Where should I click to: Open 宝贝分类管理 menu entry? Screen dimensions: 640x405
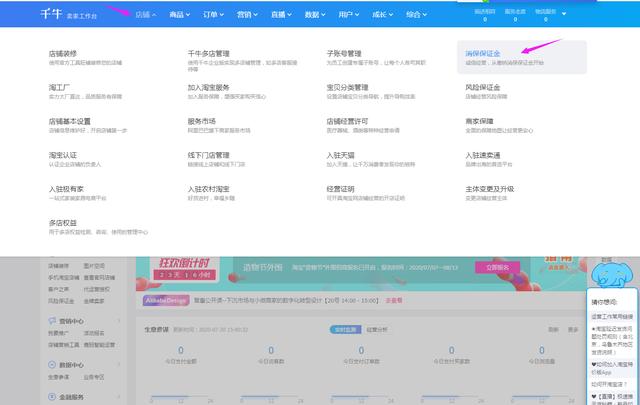click(x=347, y=87)
